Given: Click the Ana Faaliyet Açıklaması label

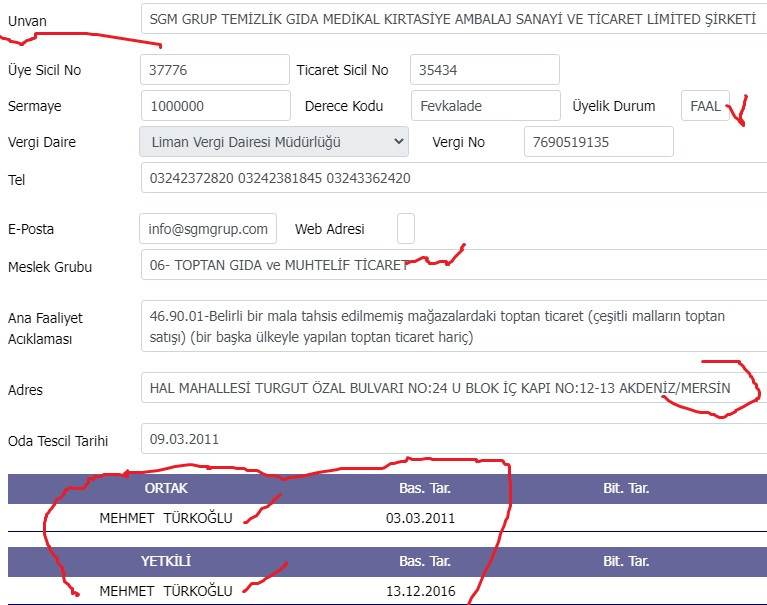Looking at the screenshot, I should coord(45,328).
